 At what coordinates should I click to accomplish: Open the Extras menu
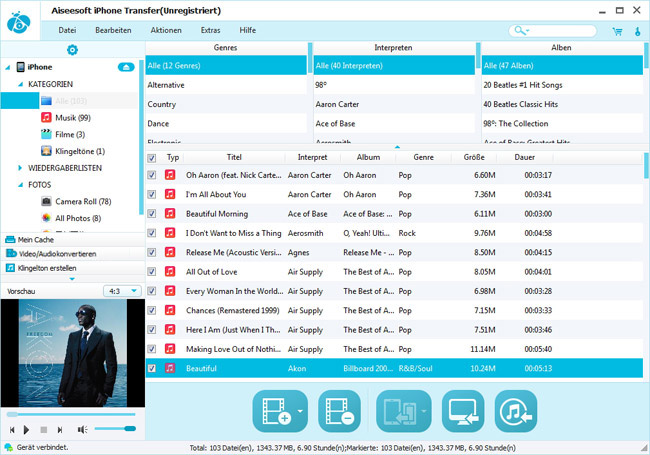(x=211, y=30)
